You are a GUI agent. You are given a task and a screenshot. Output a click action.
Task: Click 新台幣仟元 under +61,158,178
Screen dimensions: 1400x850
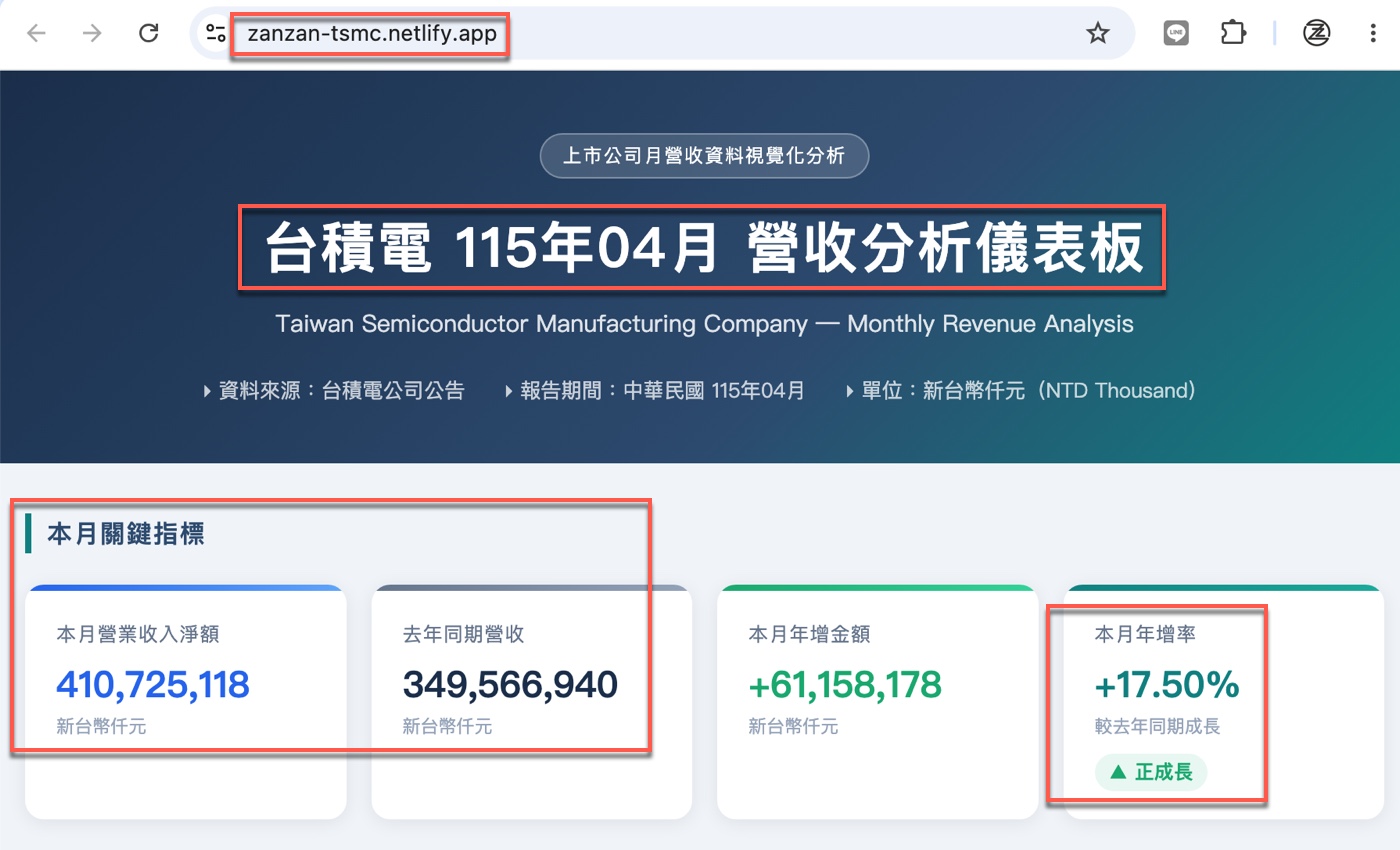(793, 727)
